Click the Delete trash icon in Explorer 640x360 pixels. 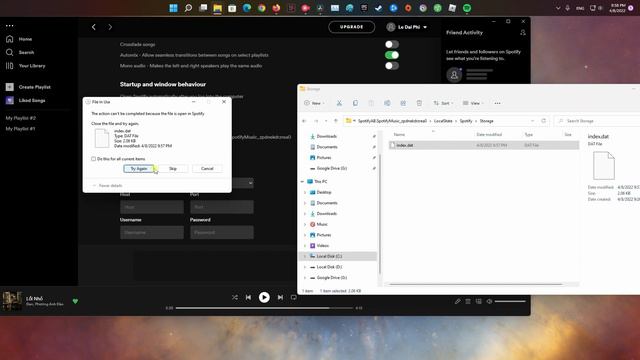coord(419,103)
